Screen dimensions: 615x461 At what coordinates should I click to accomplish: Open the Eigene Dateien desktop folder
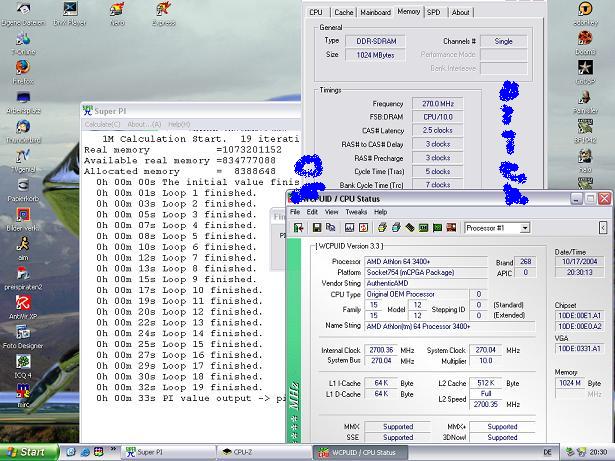(24, 14)
